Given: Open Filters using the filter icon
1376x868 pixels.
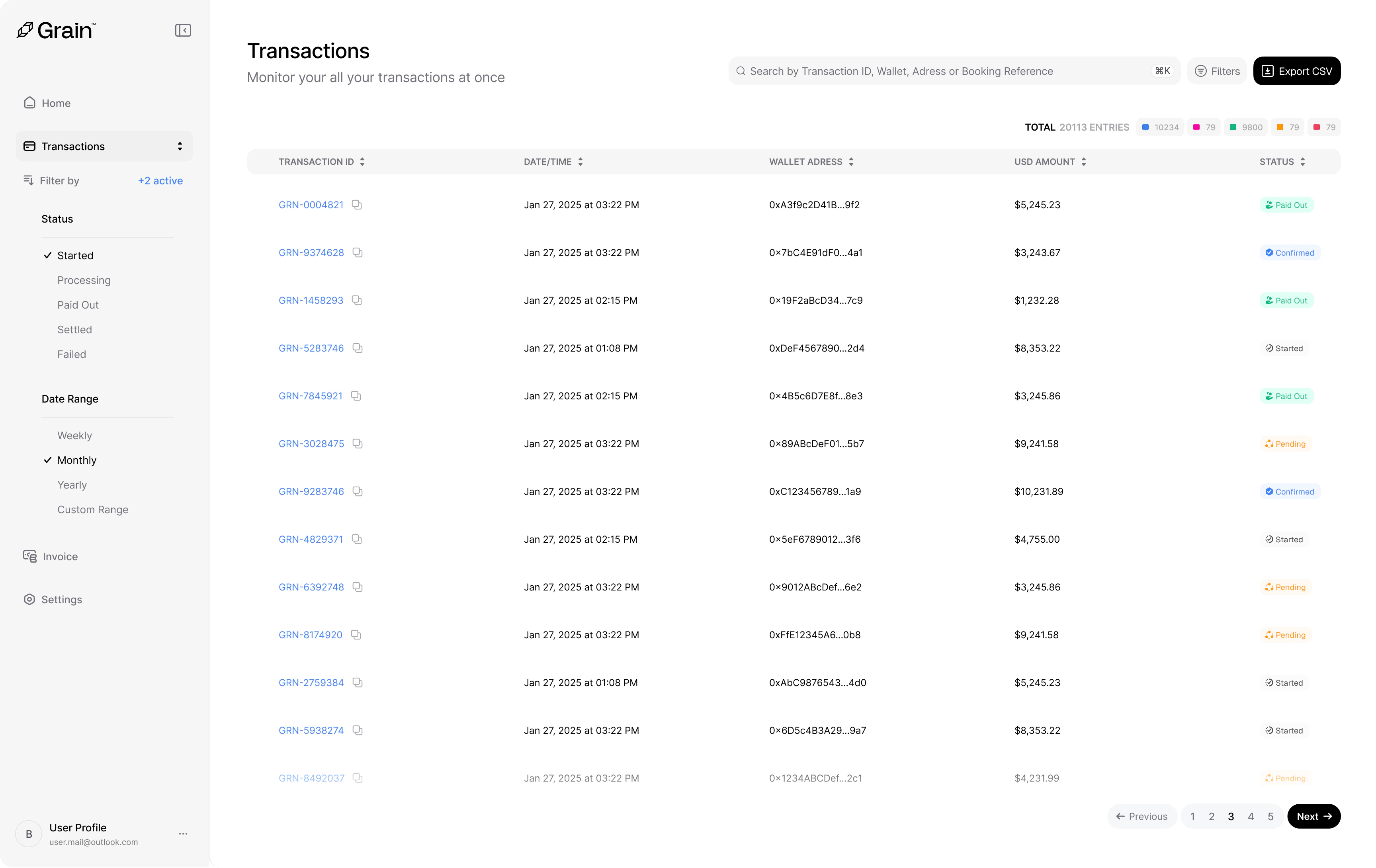Looking at the screenshot, I should [x=1200, y=71].
